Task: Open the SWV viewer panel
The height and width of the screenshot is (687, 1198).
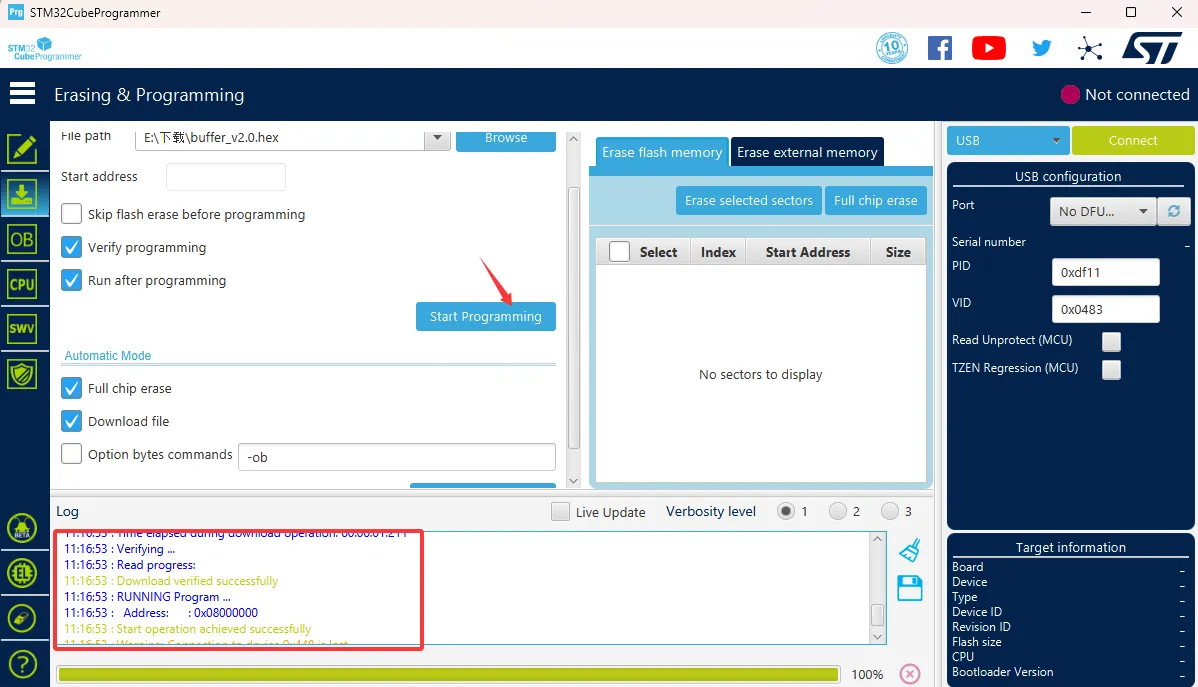Action: pyautogui.click(x=22, y=329)
